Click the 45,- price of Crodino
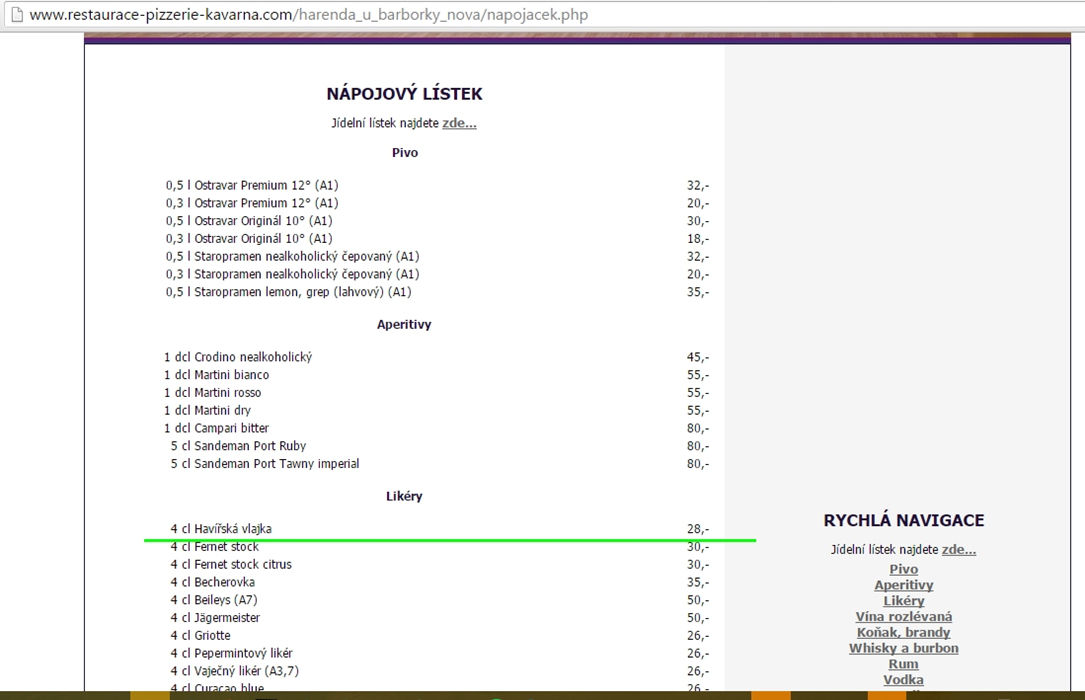Screen dimensions: 1085x700 (x=698, y=357)
